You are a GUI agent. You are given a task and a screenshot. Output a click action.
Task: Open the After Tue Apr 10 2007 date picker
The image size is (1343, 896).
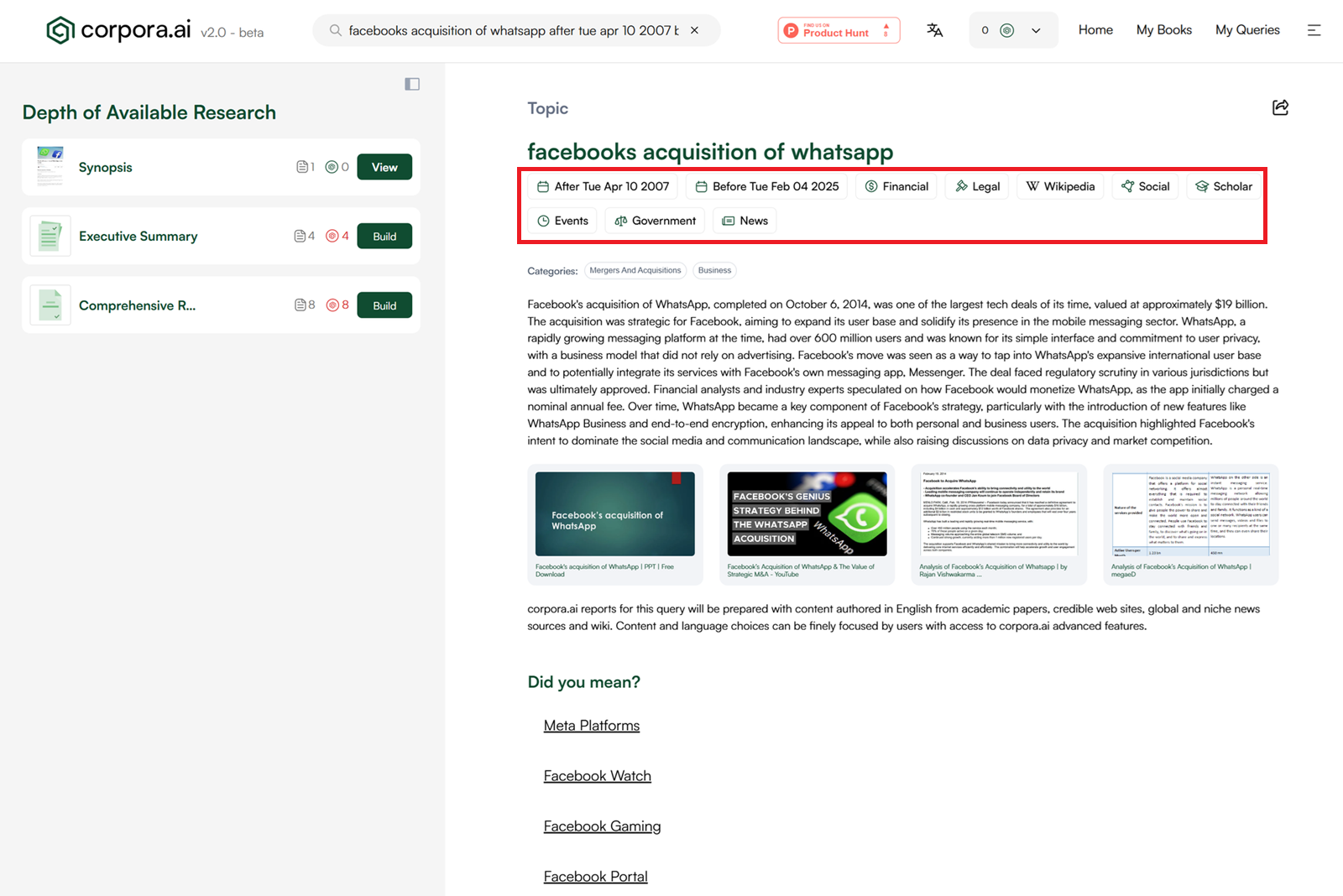603,186
